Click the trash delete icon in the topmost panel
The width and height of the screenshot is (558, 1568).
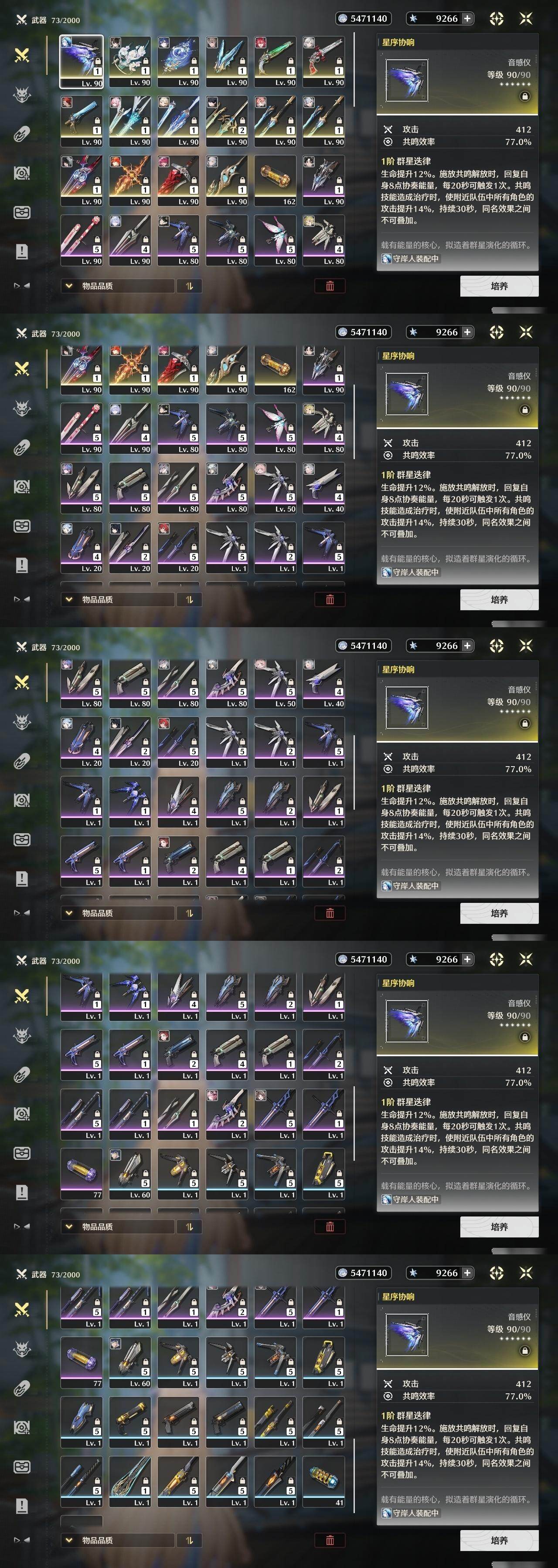[330, 286]
